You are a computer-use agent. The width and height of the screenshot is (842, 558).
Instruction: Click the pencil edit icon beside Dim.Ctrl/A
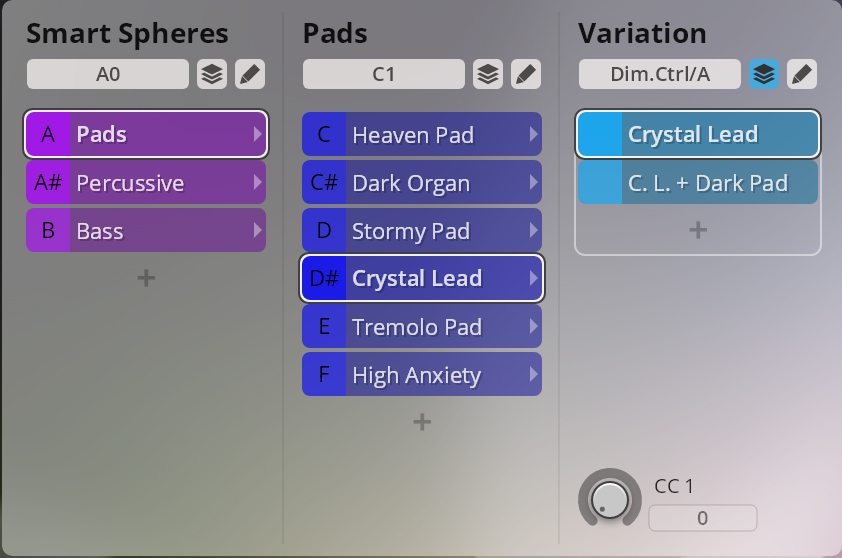tap(802, 74)
